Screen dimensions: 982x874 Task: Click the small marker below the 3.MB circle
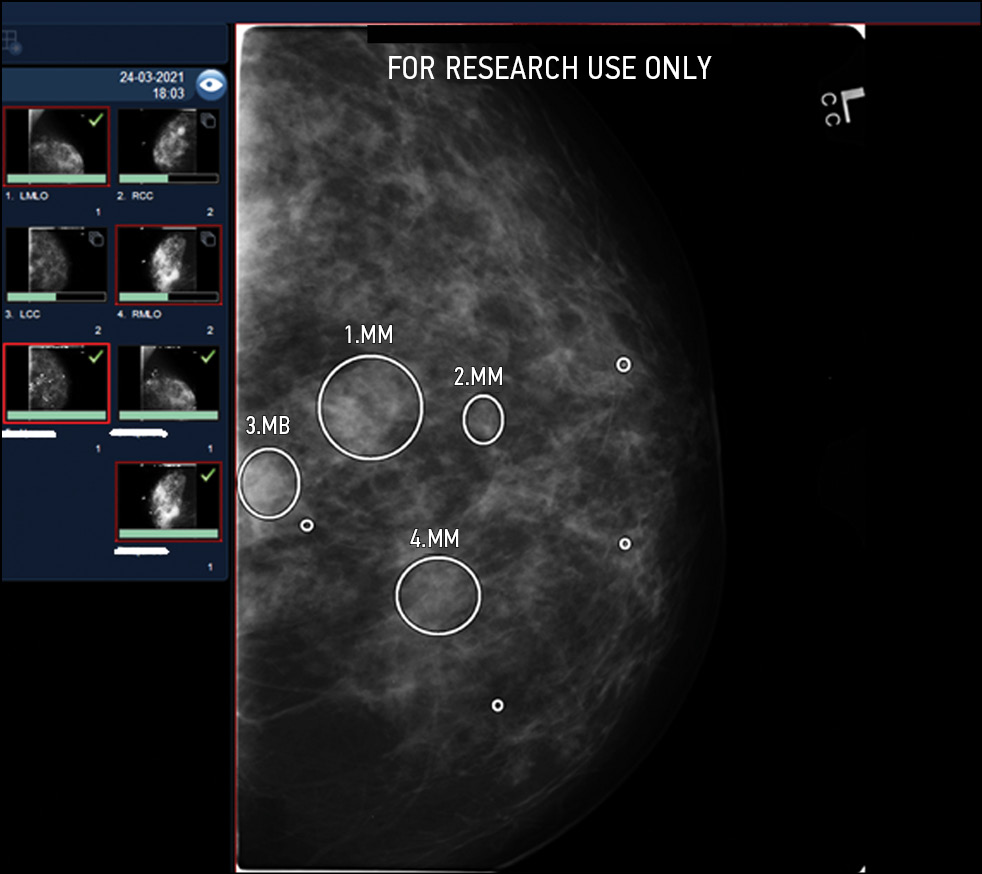307,525
